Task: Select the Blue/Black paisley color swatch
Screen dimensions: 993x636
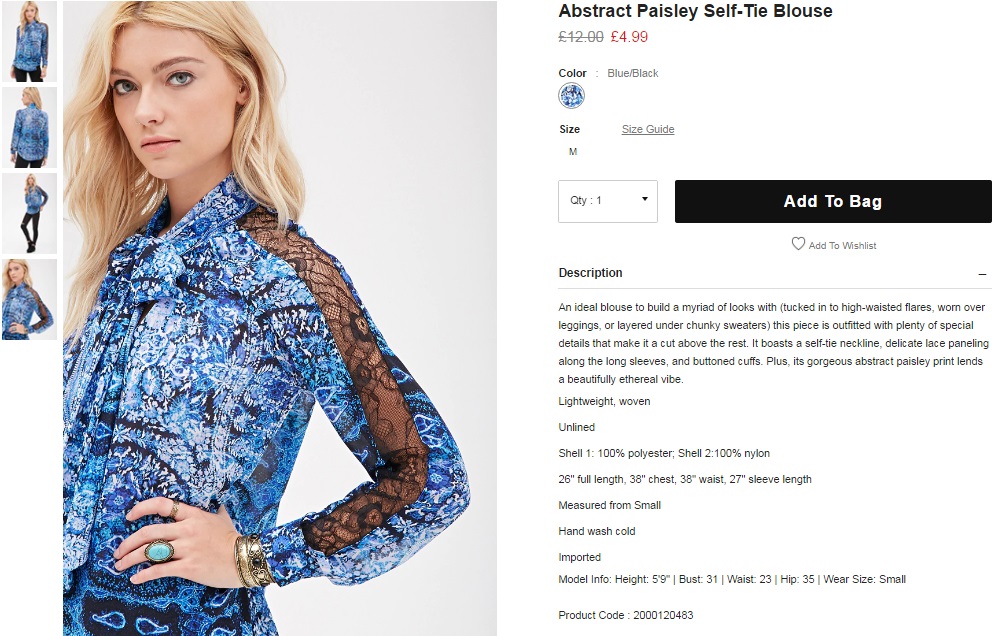Action: (571, 96)
